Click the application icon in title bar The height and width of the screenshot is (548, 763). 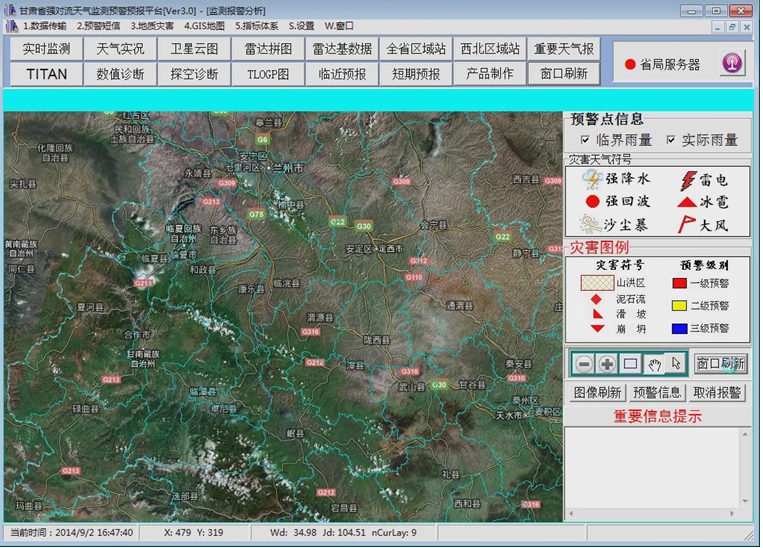10,10
